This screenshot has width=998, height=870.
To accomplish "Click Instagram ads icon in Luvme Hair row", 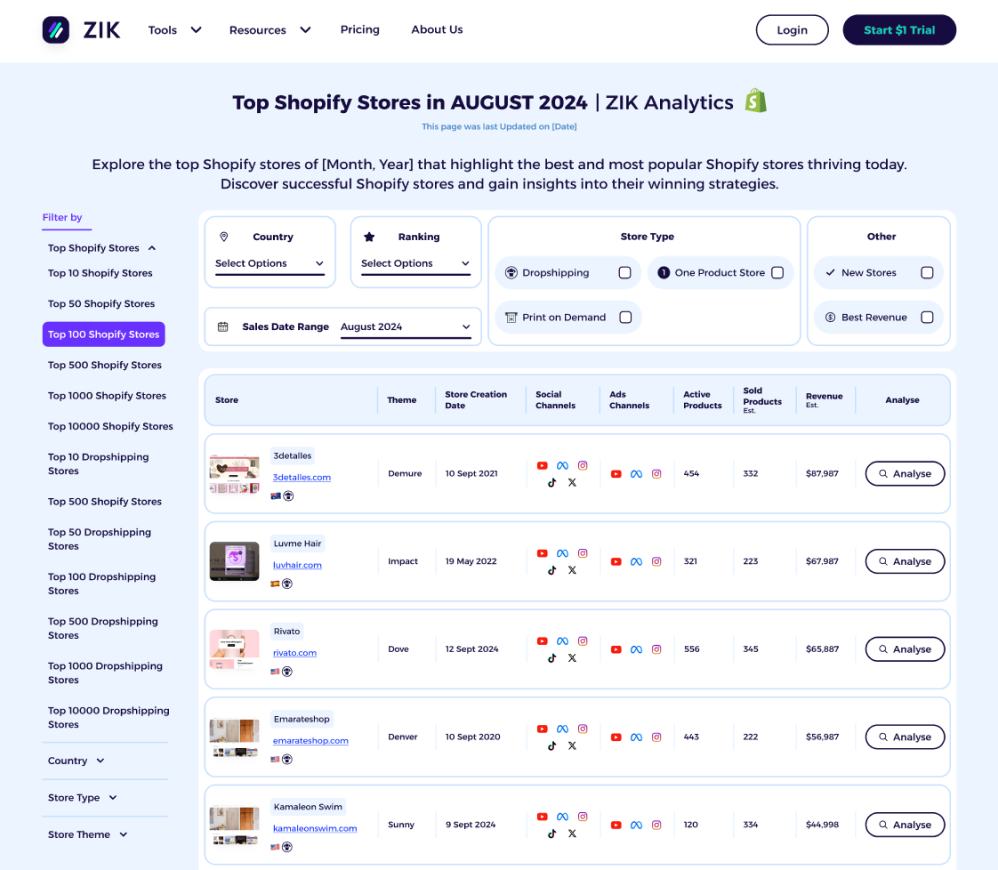I will [657, 561].
